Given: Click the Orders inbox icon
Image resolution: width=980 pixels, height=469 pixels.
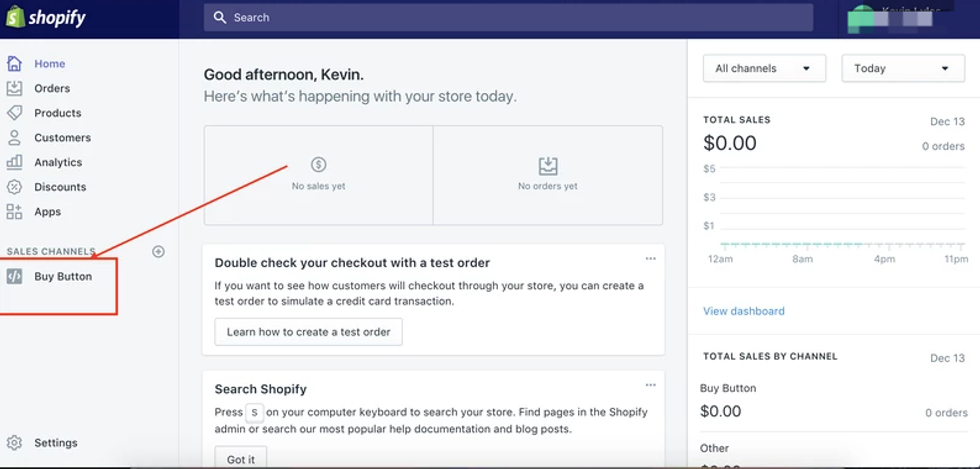Looking at the screenshot, I should [14, 88].
